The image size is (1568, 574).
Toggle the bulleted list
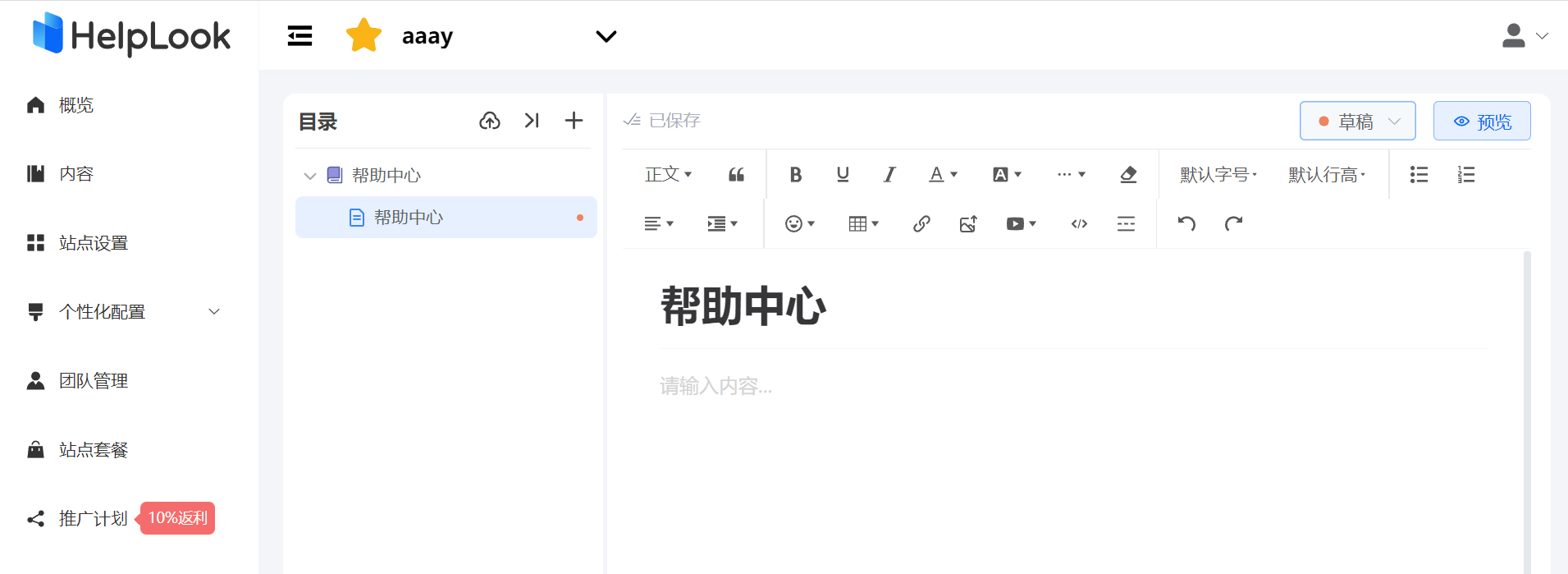[x=1419, y=175]
